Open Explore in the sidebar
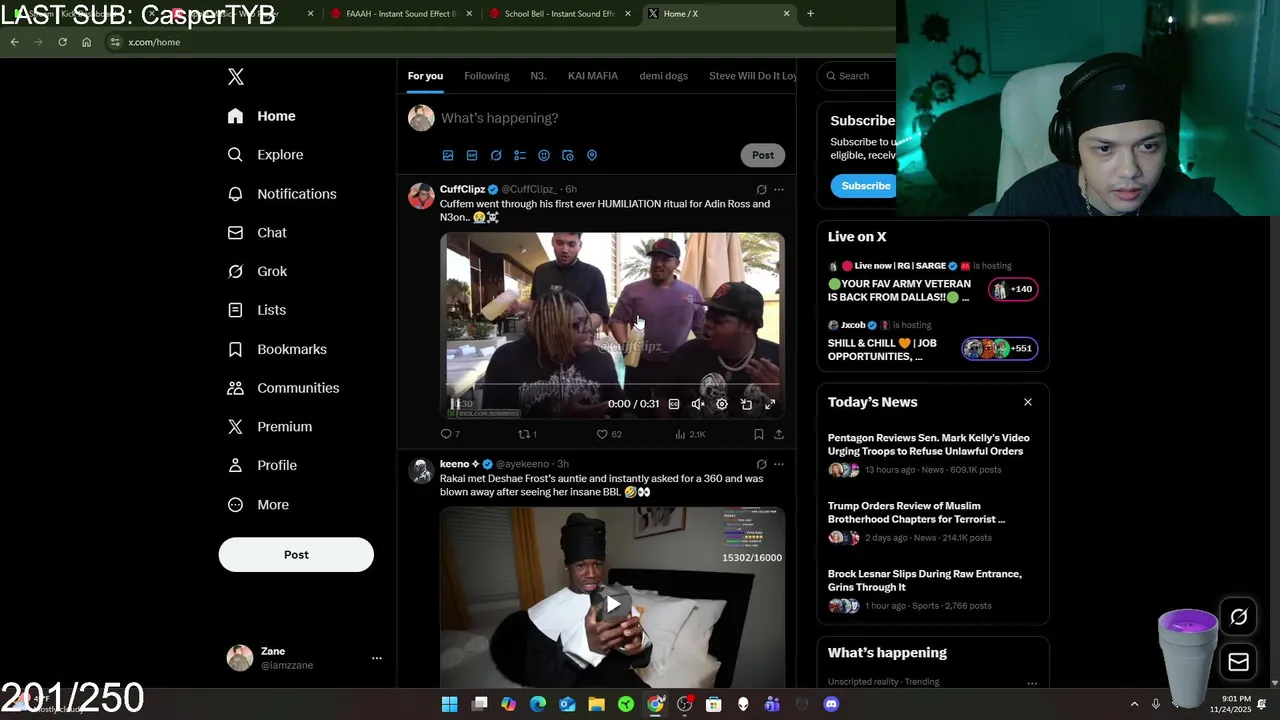This screenshot has height=720, width=1280. coord(265,155)
